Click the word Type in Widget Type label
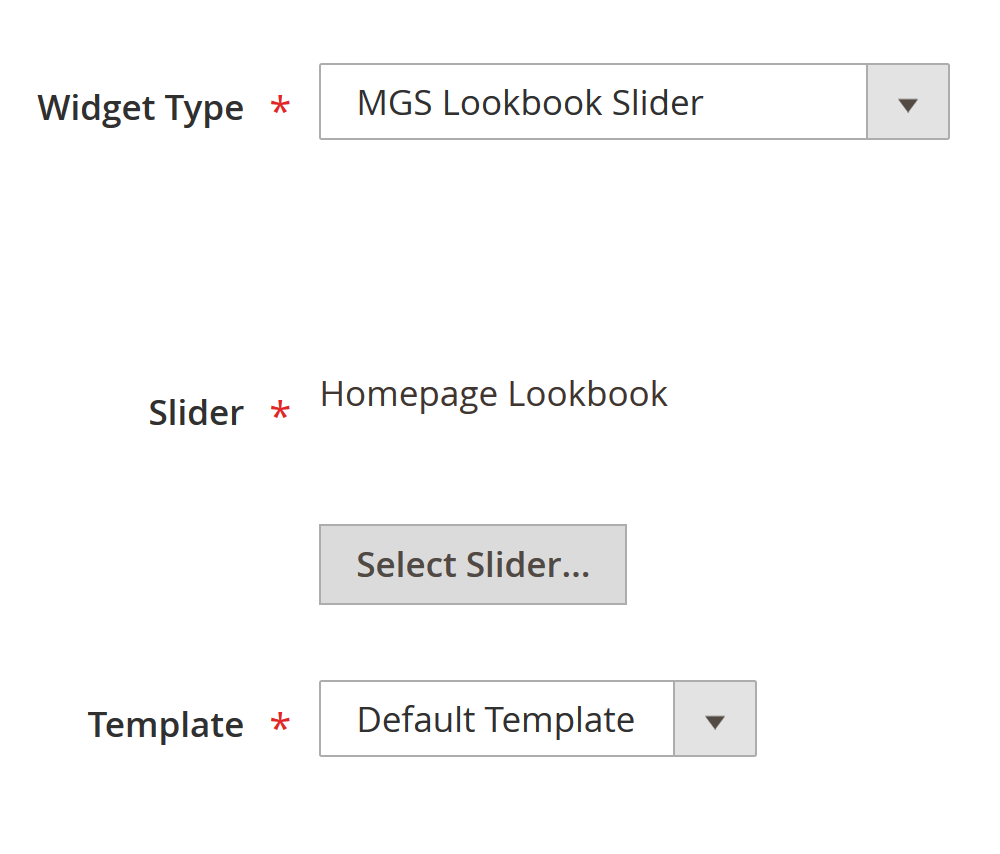The height and width of the screenshot is (854, 1000). coord(206,108)
